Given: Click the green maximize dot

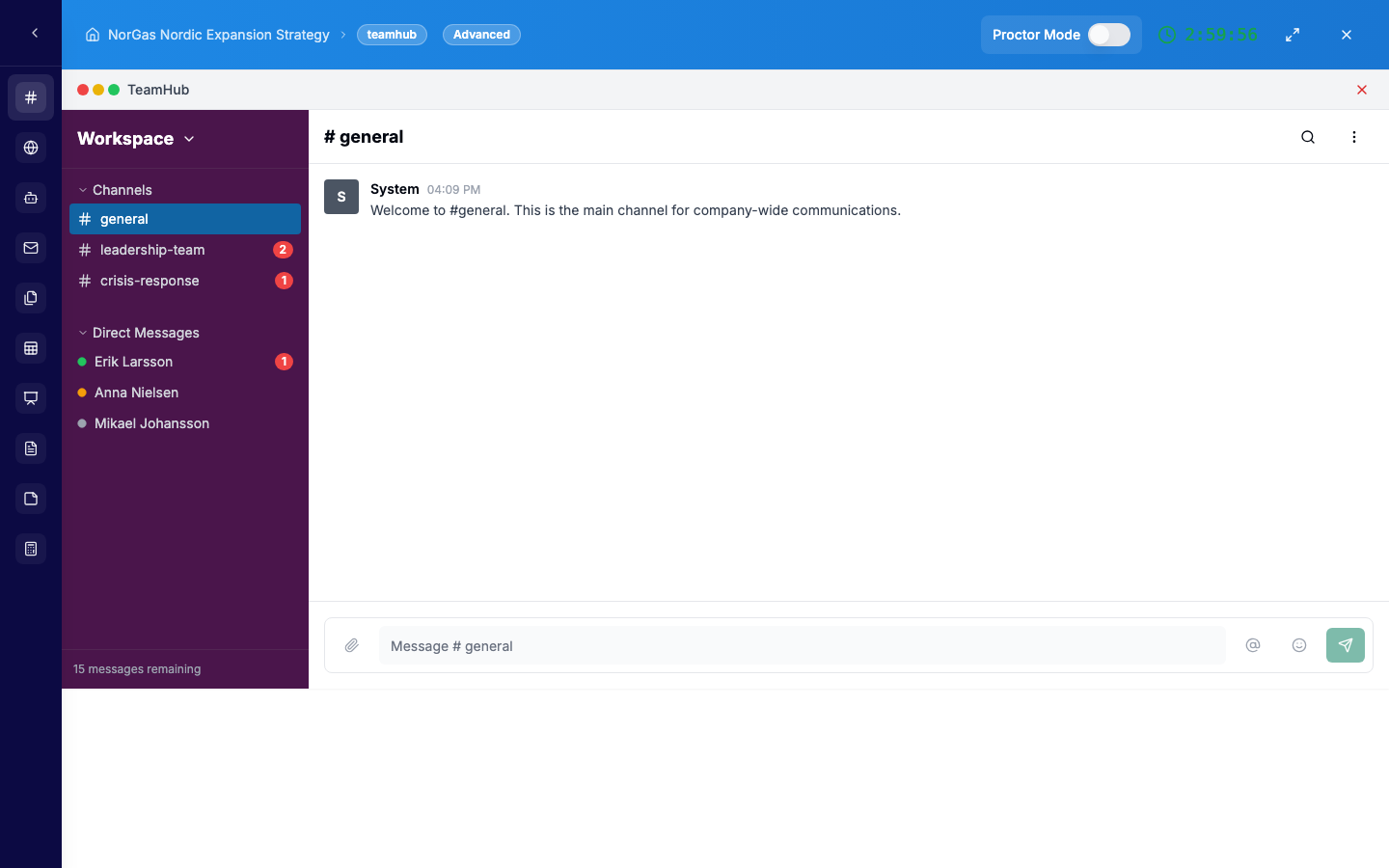Looking at the screenshot, I should (x=114, y=90).
